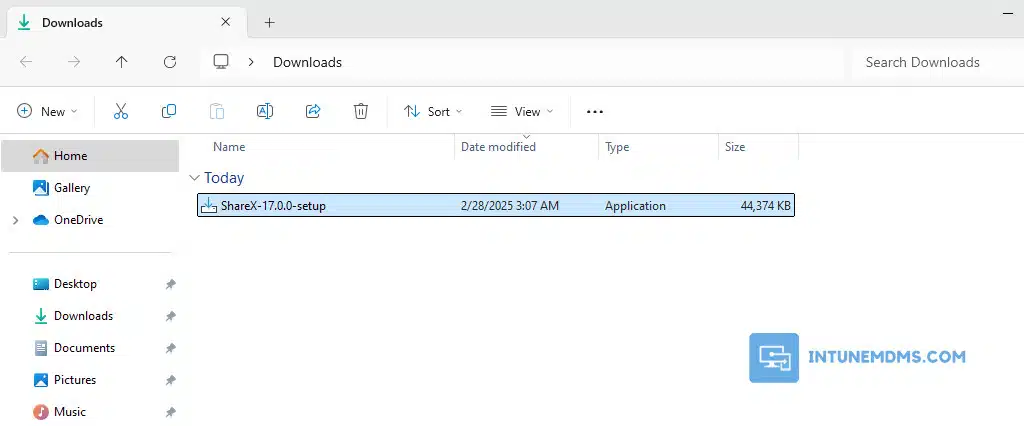Open the Sort dropdown

coord(432,111)
